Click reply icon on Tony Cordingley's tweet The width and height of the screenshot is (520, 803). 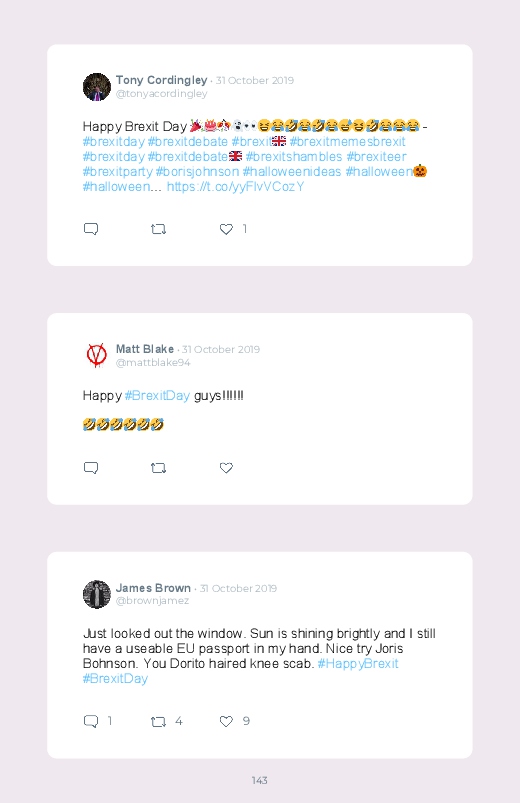pos(91,229)
